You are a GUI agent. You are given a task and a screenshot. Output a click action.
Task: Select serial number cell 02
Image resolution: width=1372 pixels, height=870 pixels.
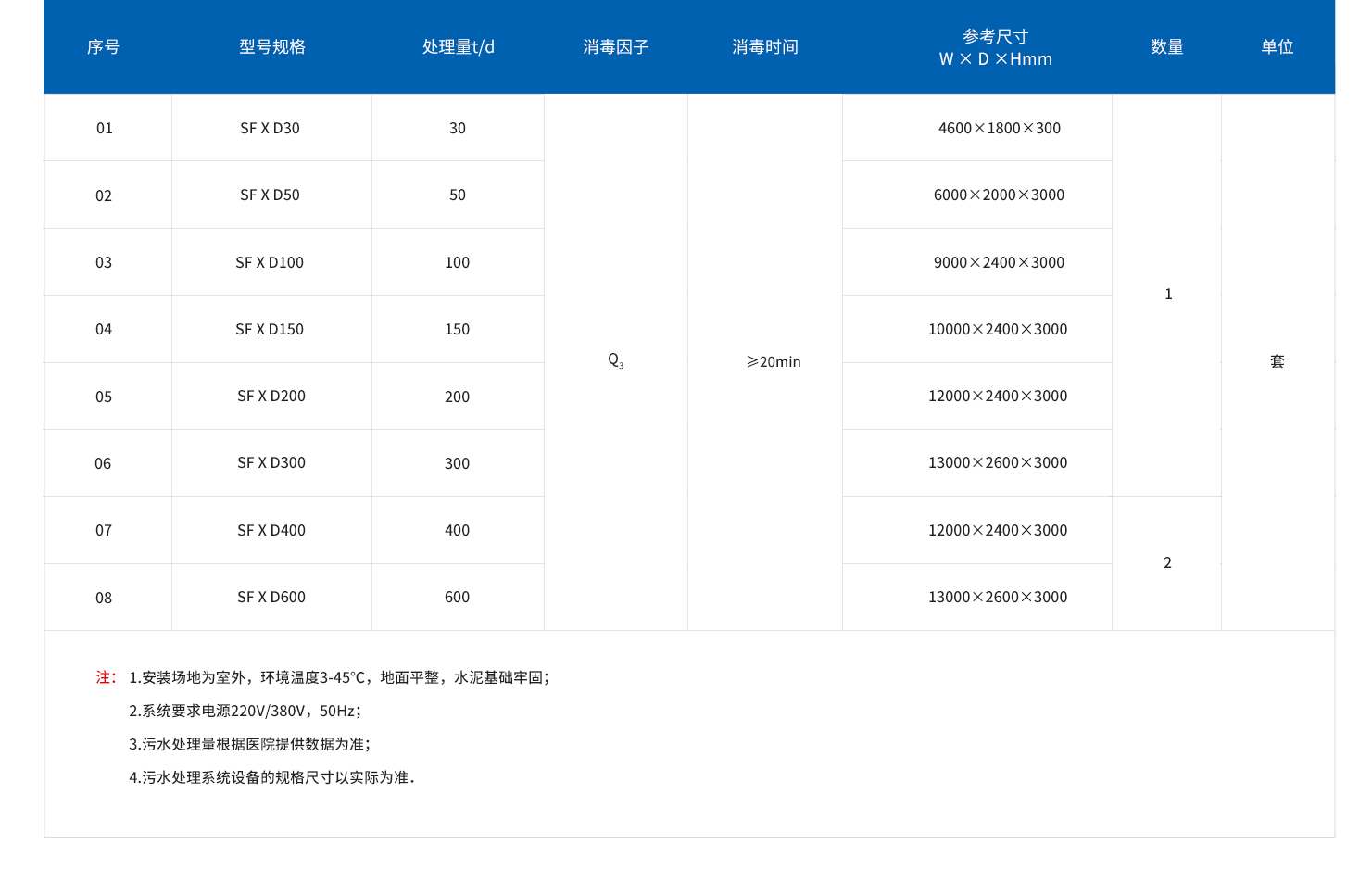[x=104, y=196]
